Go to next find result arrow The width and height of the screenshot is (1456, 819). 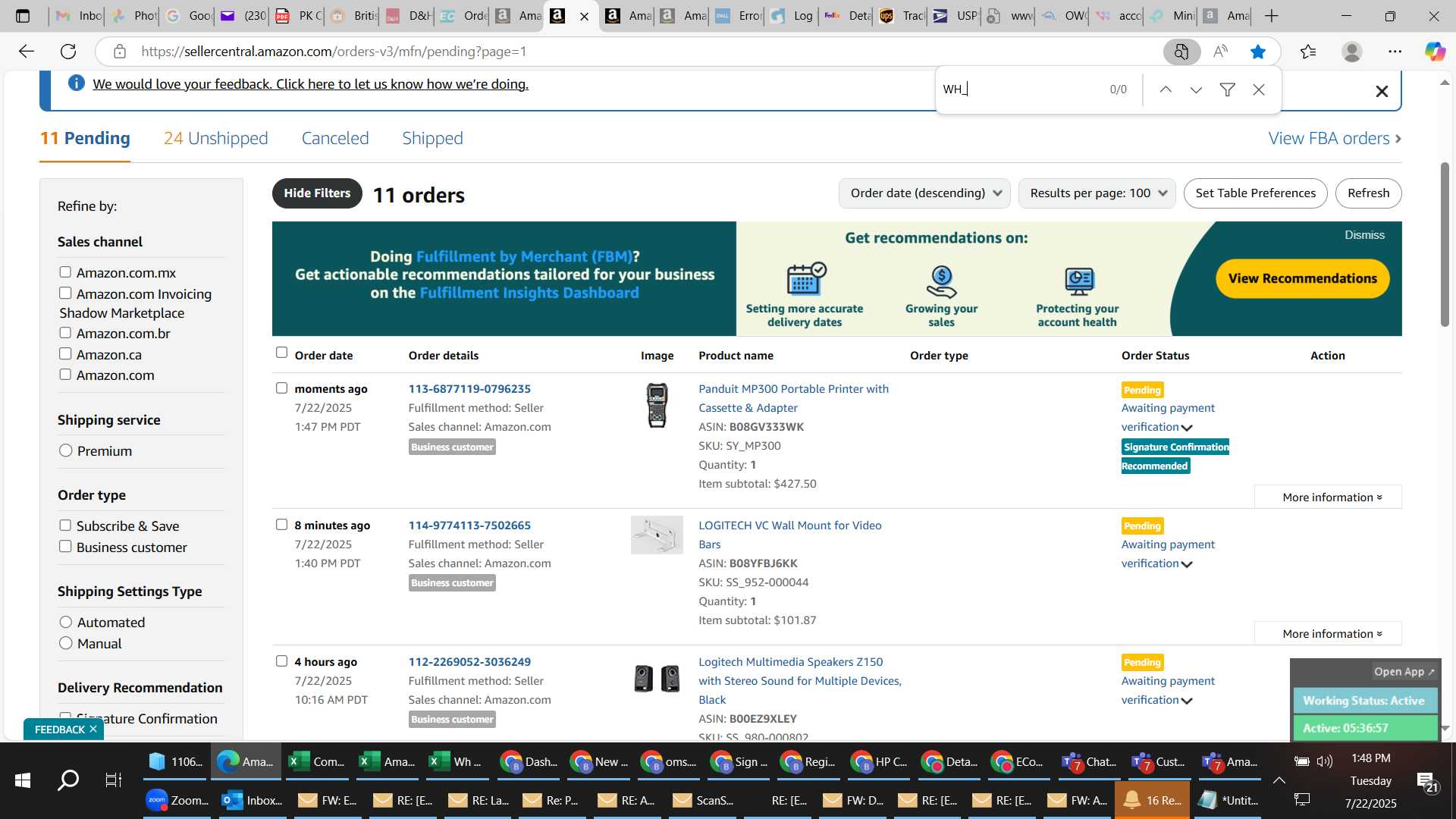[1196, 89]
